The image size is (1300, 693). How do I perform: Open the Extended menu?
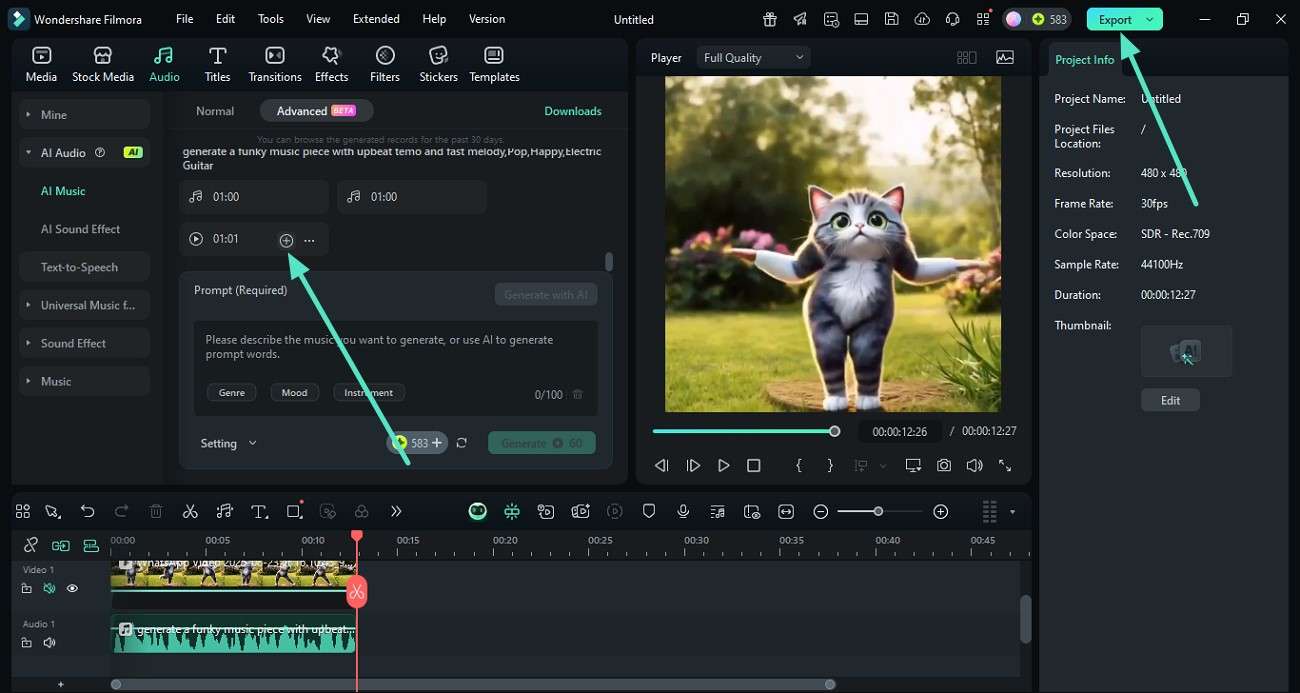pyautogui.click(x=376, y=19)
